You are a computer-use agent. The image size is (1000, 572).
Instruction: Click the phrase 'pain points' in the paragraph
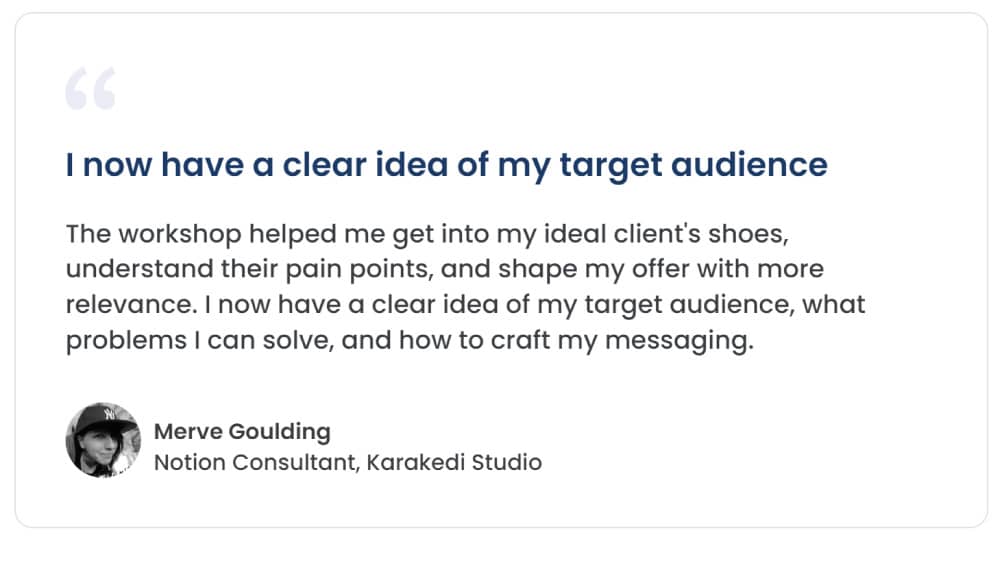click(360, 269)
